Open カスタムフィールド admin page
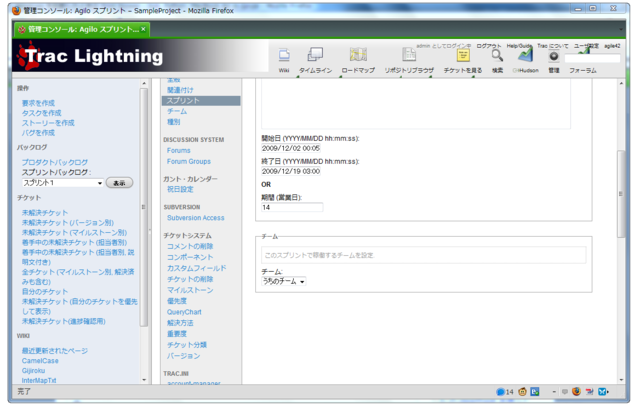The width and height of the screenshot is (640, 413). click(196, 268)
